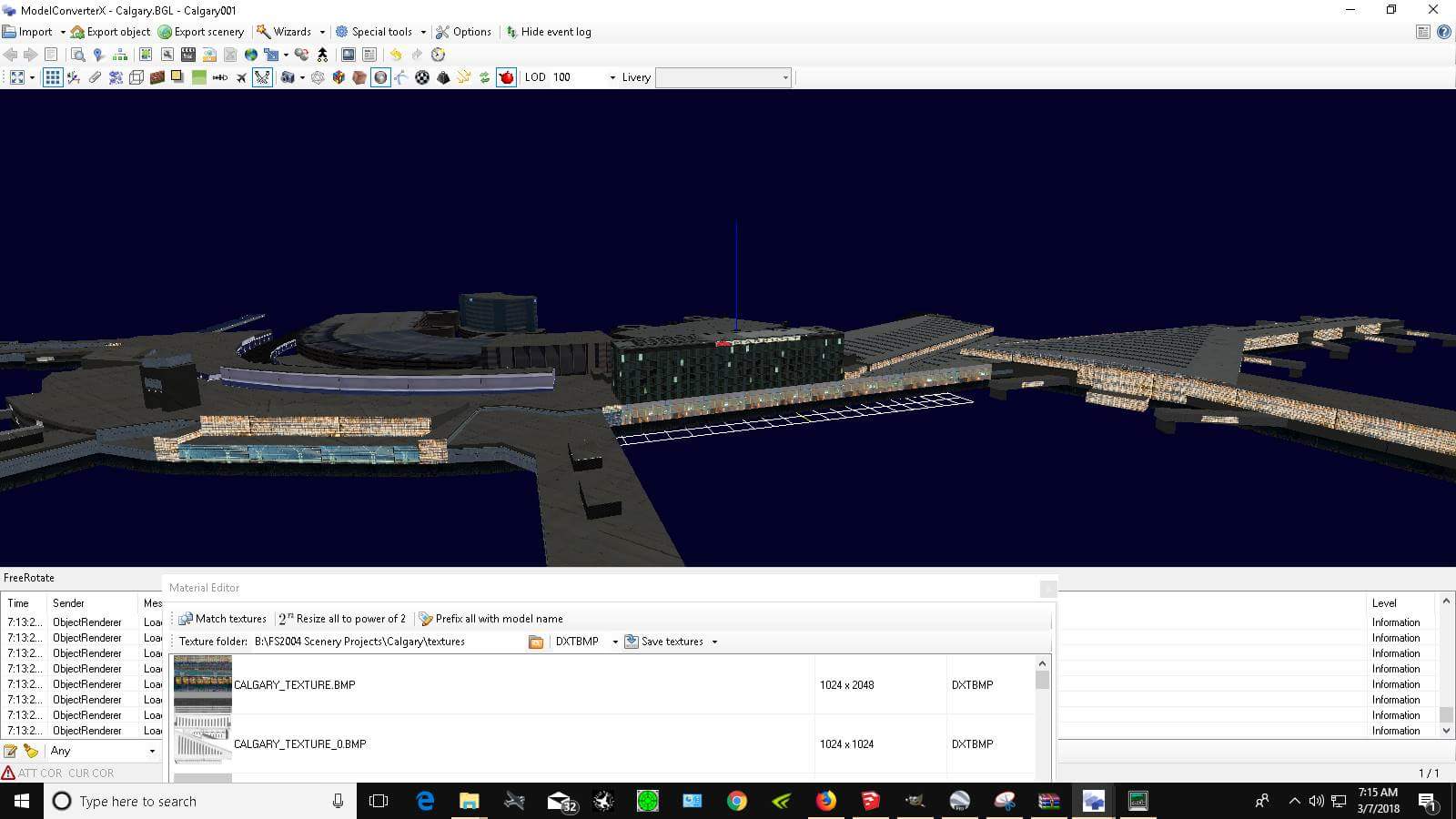
Task: Click the grid display toggle icon
Action: click(53, 77)
